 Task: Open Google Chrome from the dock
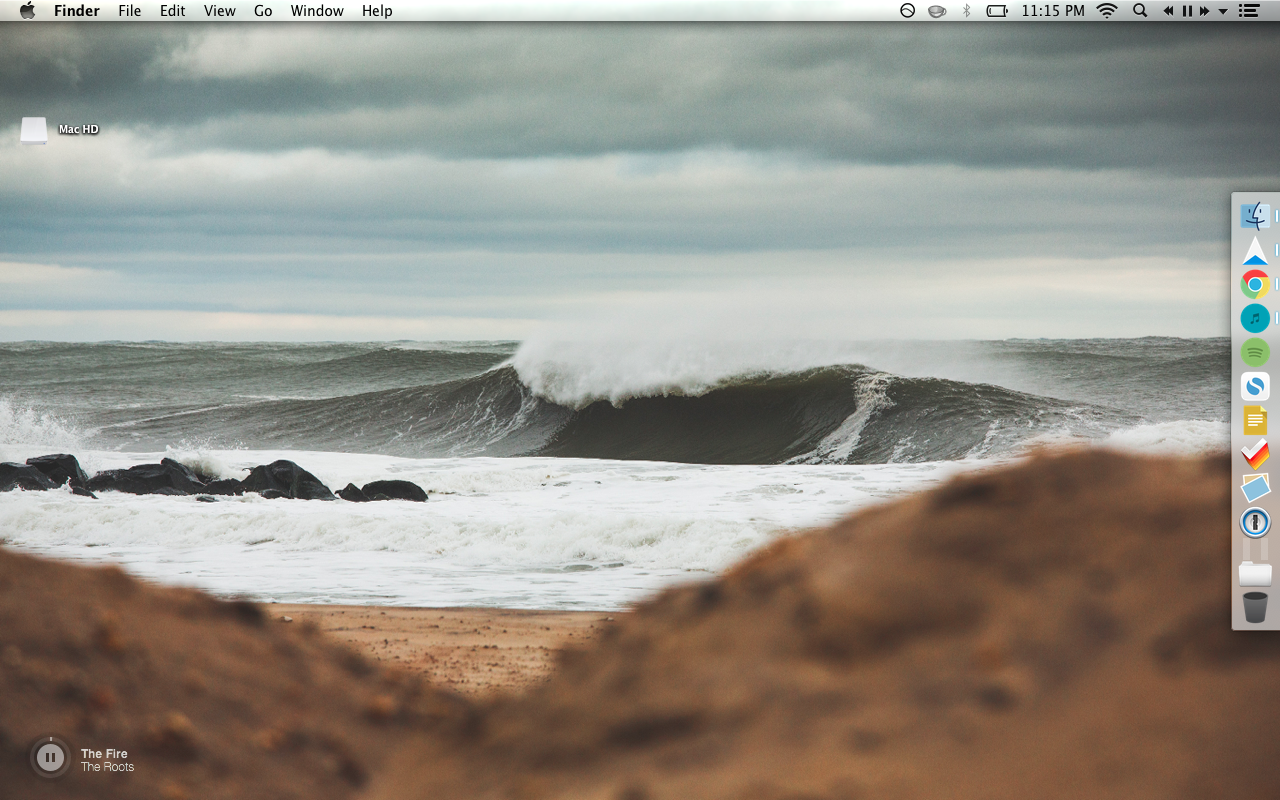click(x=1255, y=285)
